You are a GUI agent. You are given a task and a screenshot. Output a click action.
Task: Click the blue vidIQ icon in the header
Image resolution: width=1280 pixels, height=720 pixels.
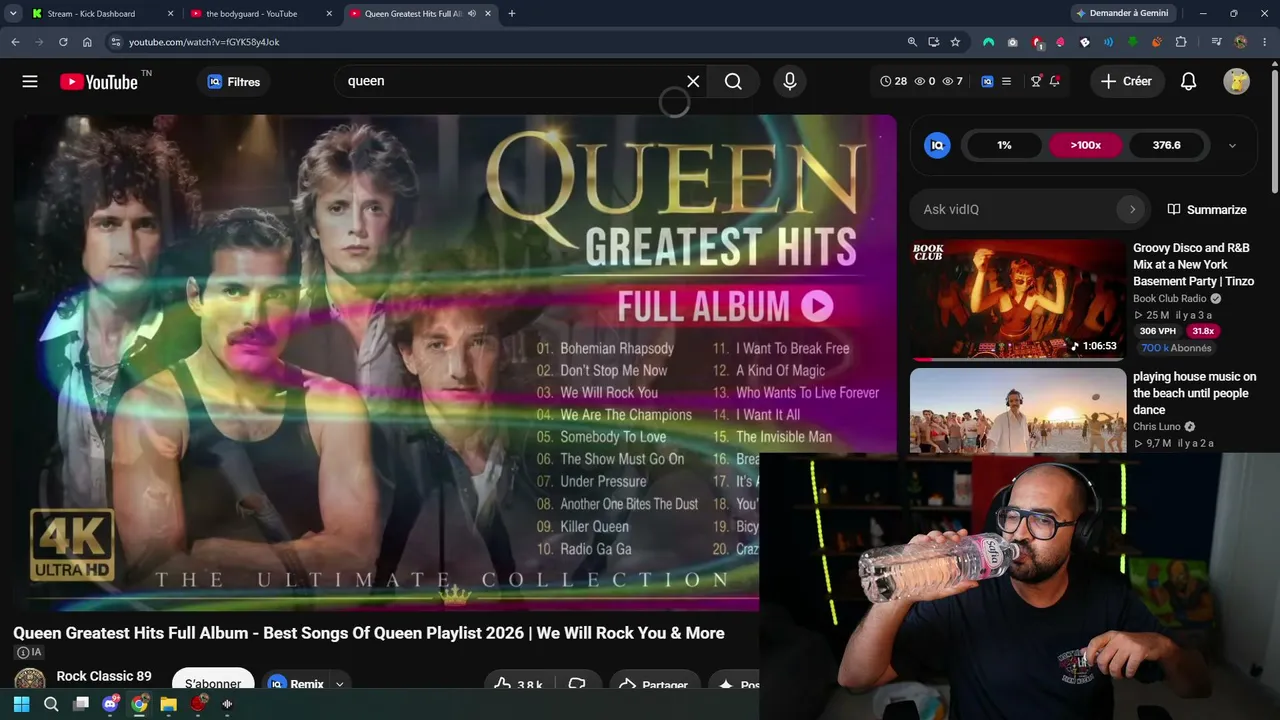(987, 81)
